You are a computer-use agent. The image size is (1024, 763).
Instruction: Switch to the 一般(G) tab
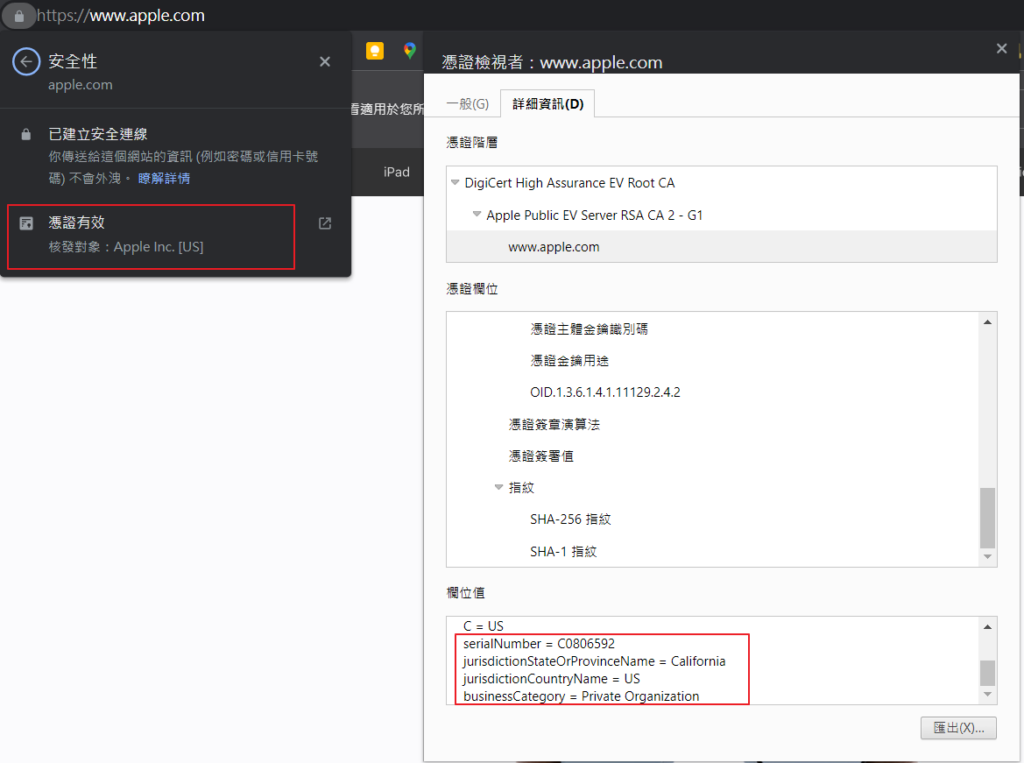point(468,104)
